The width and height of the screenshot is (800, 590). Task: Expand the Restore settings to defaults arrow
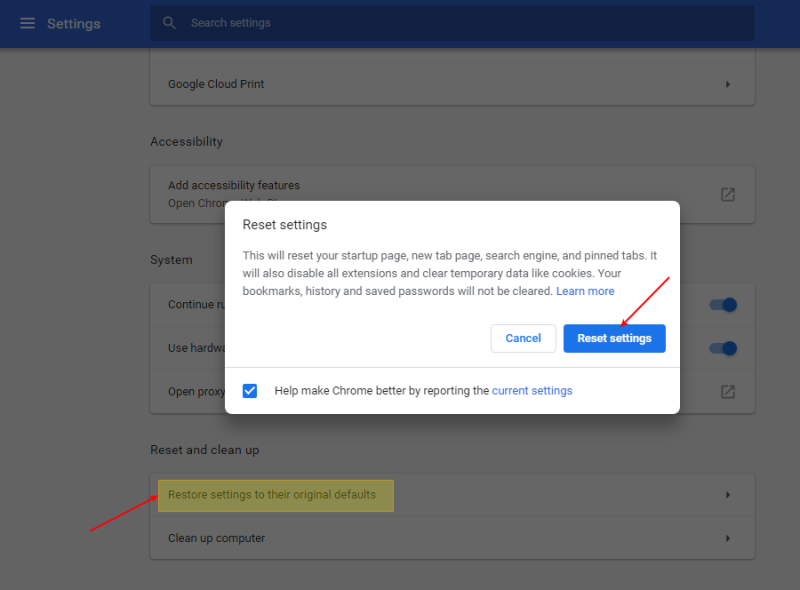[x=728, y=495]
